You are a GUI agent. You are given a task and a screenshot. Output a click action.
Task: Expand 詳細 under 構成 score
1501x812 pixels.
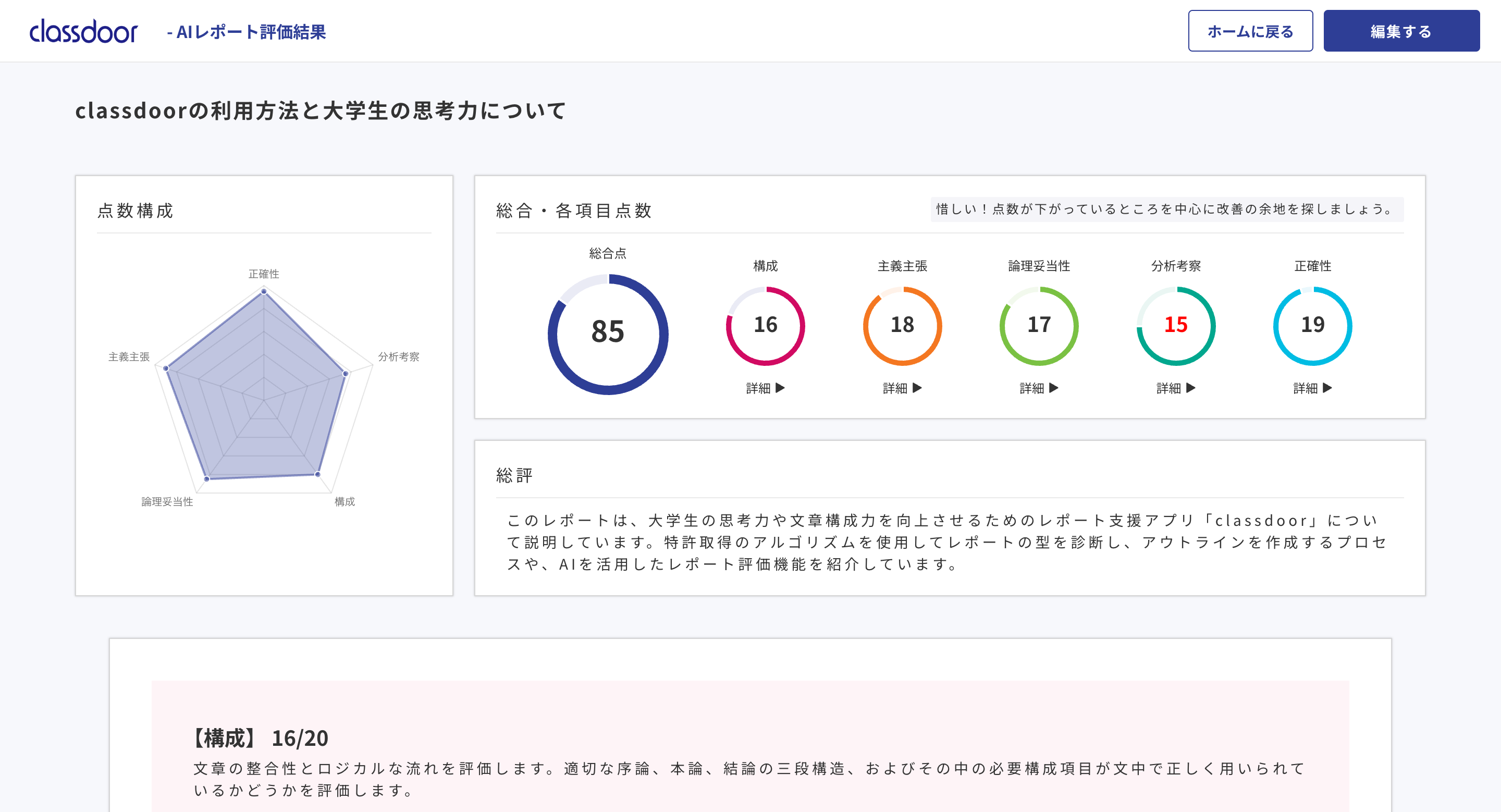click(x=765, y=388)
